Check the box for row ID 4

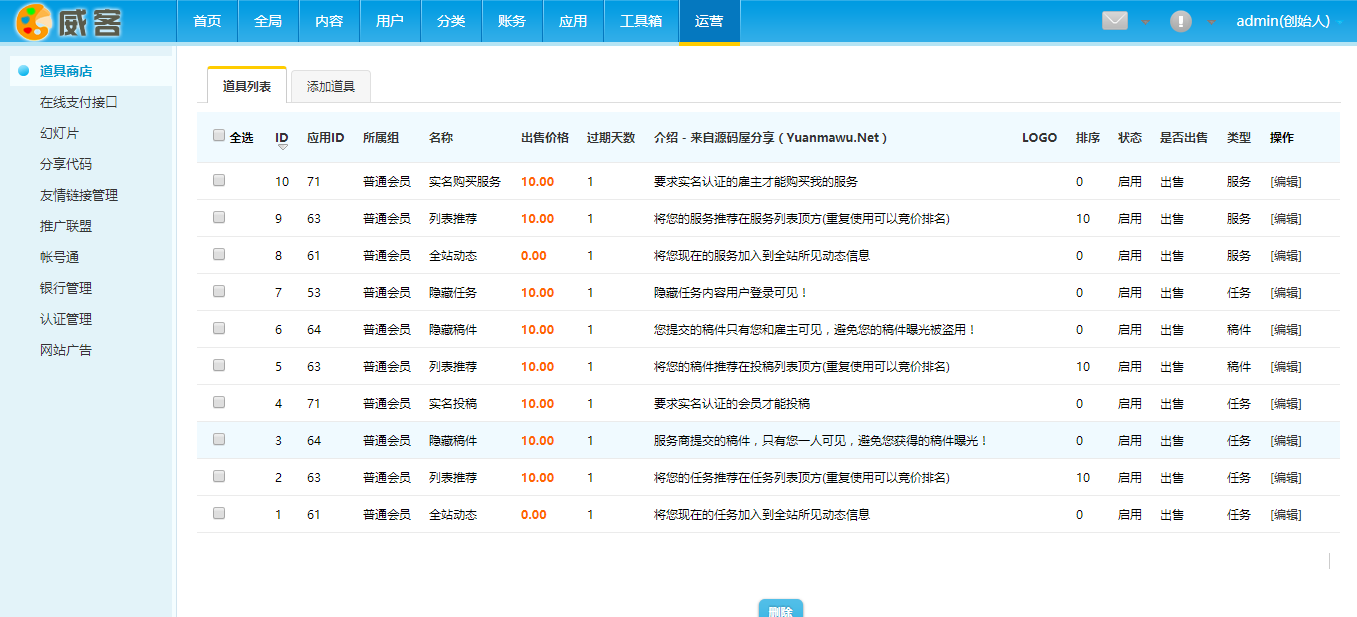[219, 402]
